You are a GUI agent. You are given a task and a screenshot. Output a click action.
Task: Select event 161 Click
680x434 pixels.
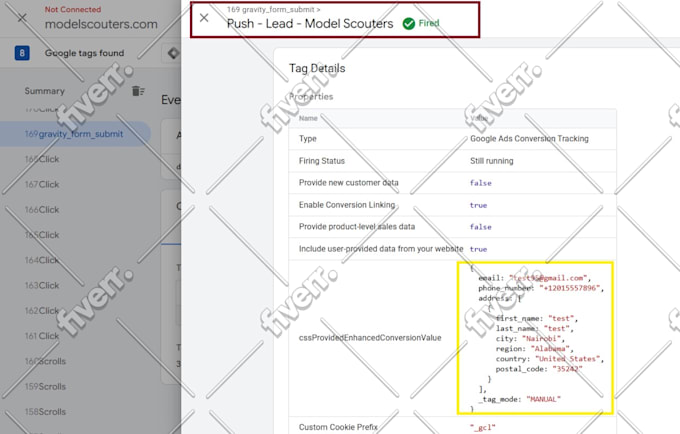tap(42, 336)
